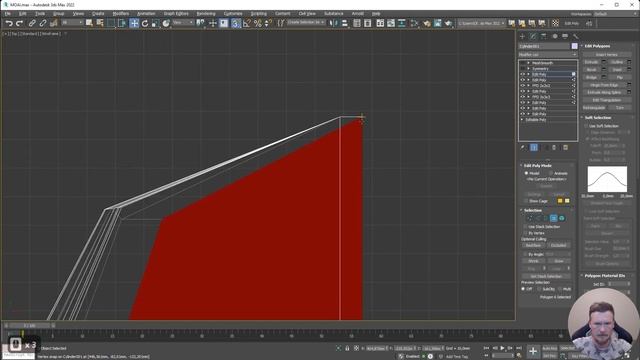Open the Hierarchy command panel tab
This screenshot has height=360, width=640.
click(544, 36)
